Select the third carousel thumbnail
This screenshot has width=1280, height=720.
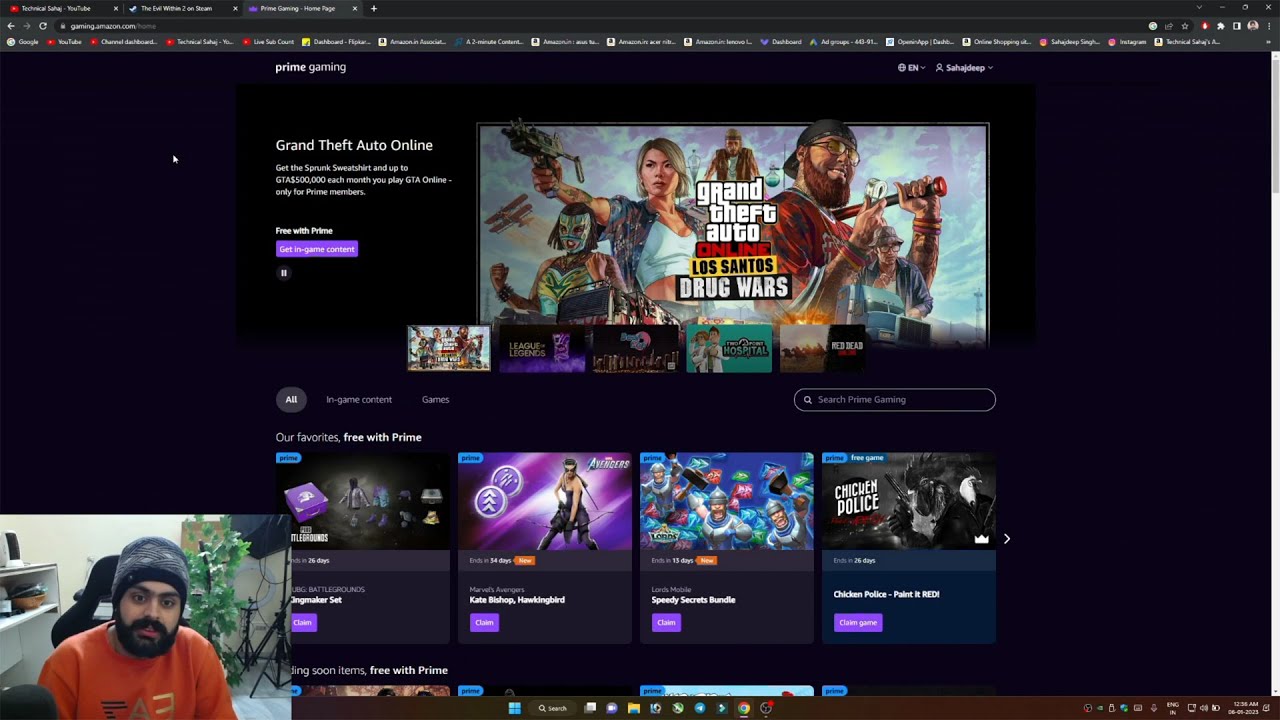(636, 349)
